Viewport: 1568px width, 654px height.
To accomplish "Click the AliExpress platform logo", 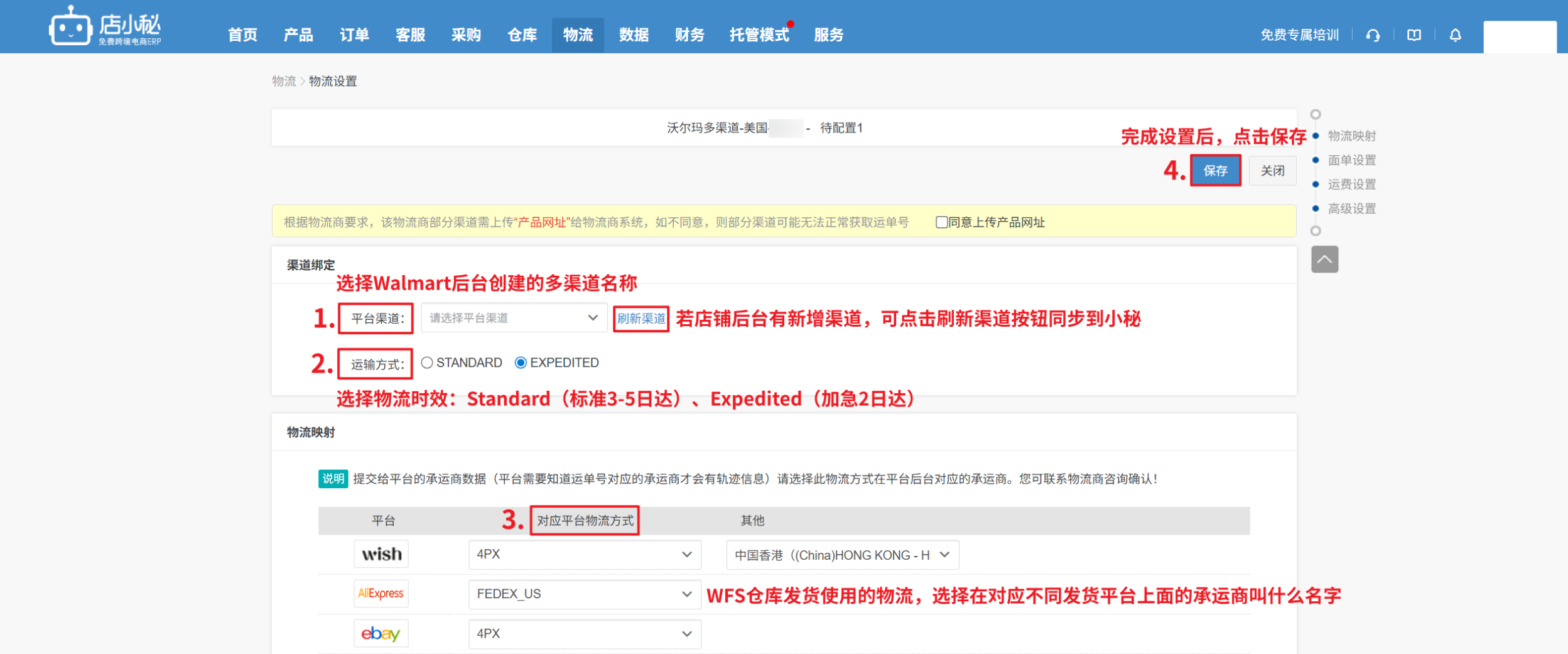I will coord(381,594).
